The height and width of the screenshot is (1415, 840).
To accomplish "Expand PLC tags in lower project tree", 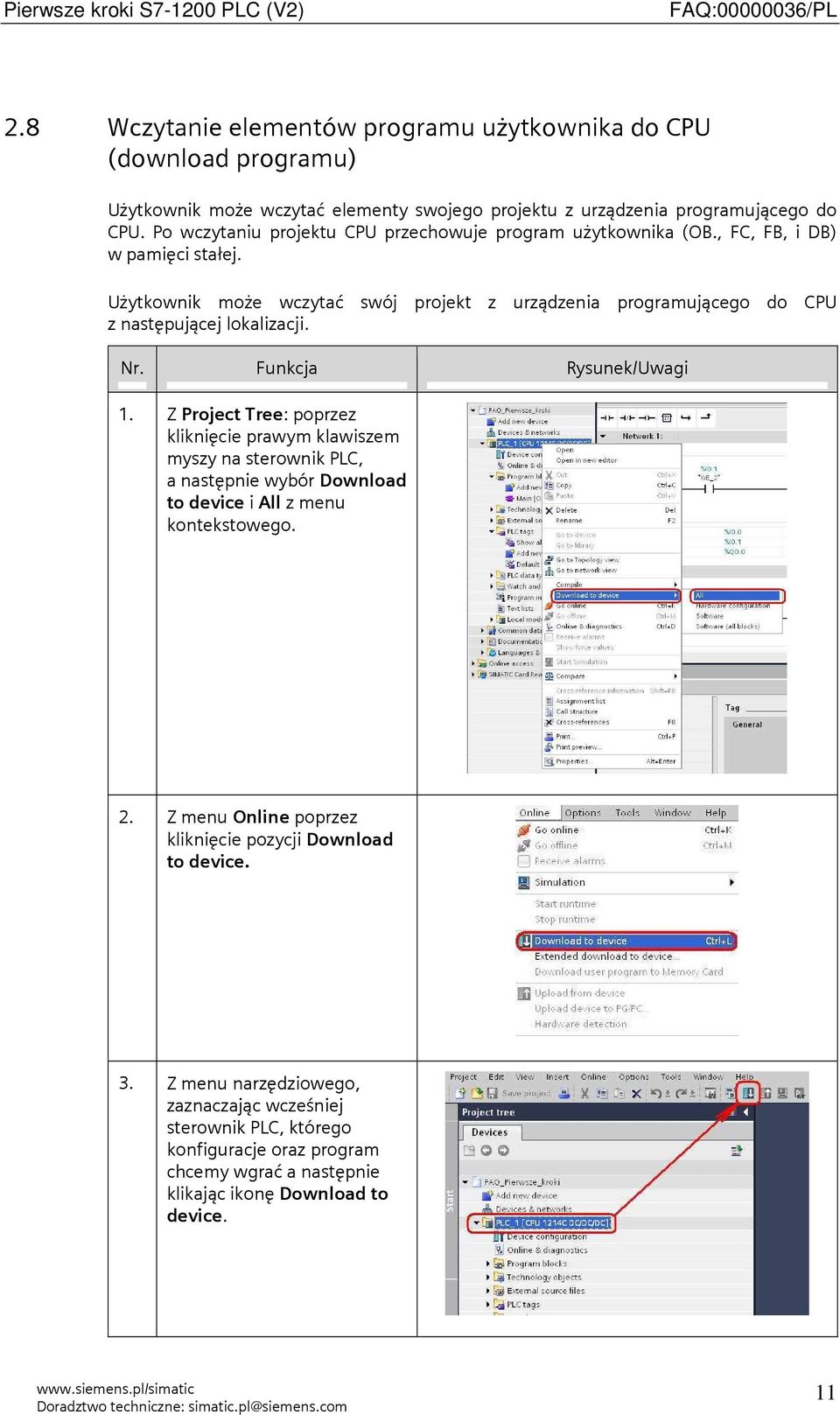I will click(x=488, y=1304).
